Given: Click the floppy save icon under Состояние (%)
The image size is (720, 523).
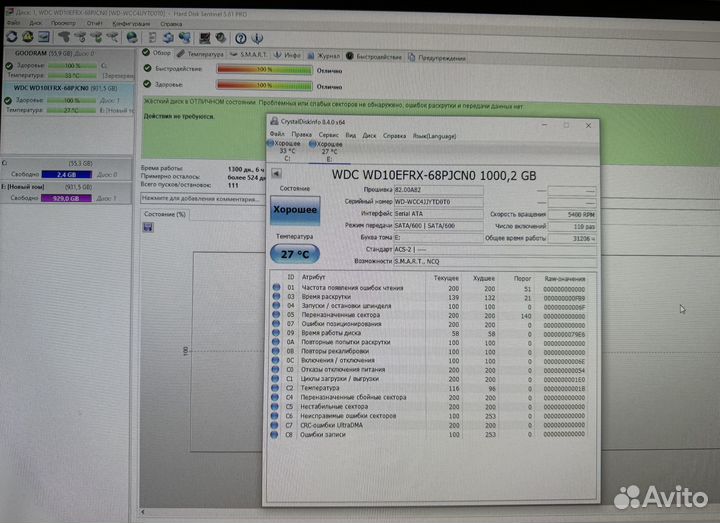Looking at the screenshot, I should [x=148, y=227].
